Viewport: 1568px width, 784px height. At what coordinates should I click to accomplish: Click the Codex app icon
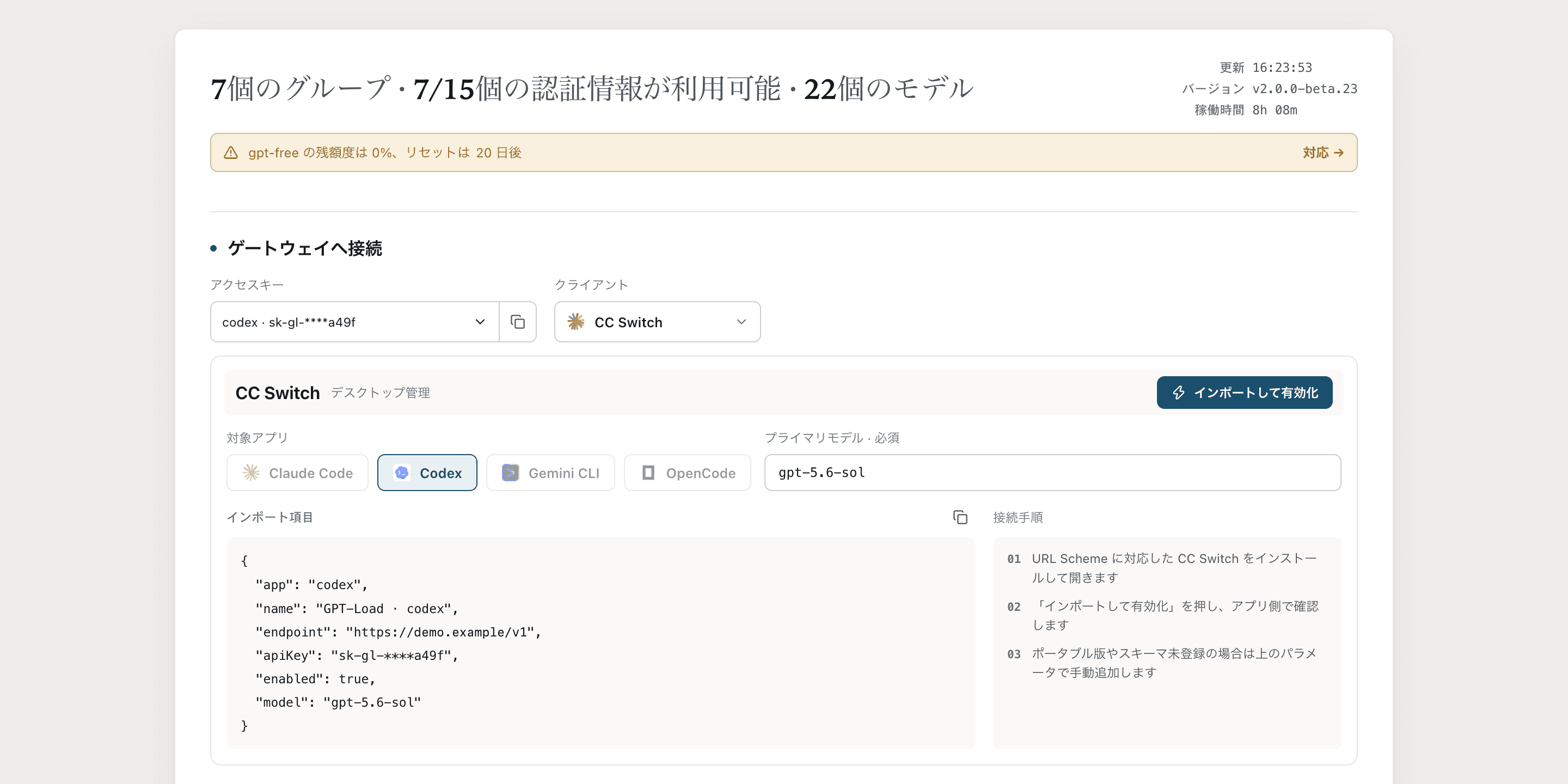[x=402, y=473]
